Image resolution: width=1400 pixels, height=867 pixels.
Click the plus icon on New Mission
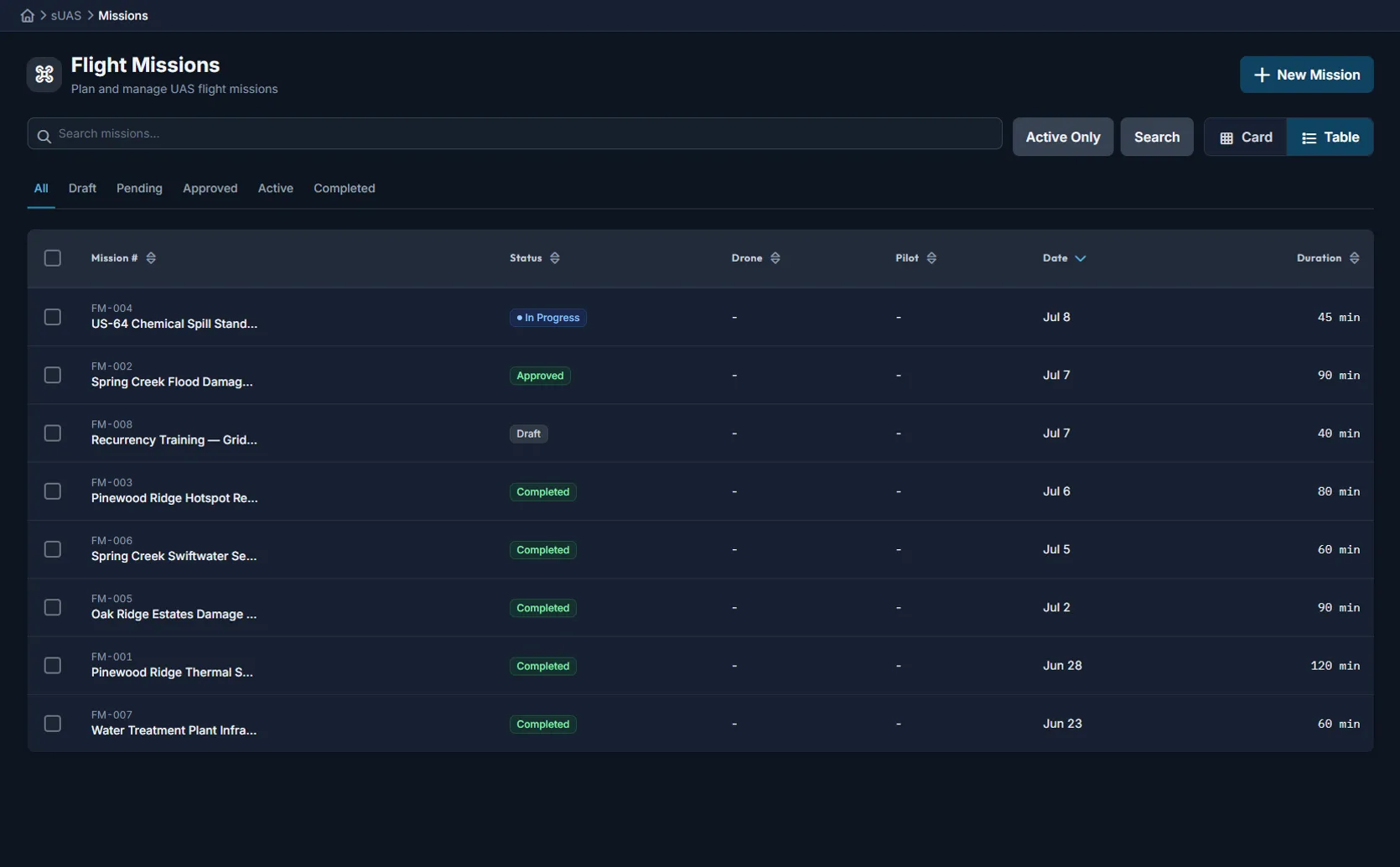pos(1262,75)
